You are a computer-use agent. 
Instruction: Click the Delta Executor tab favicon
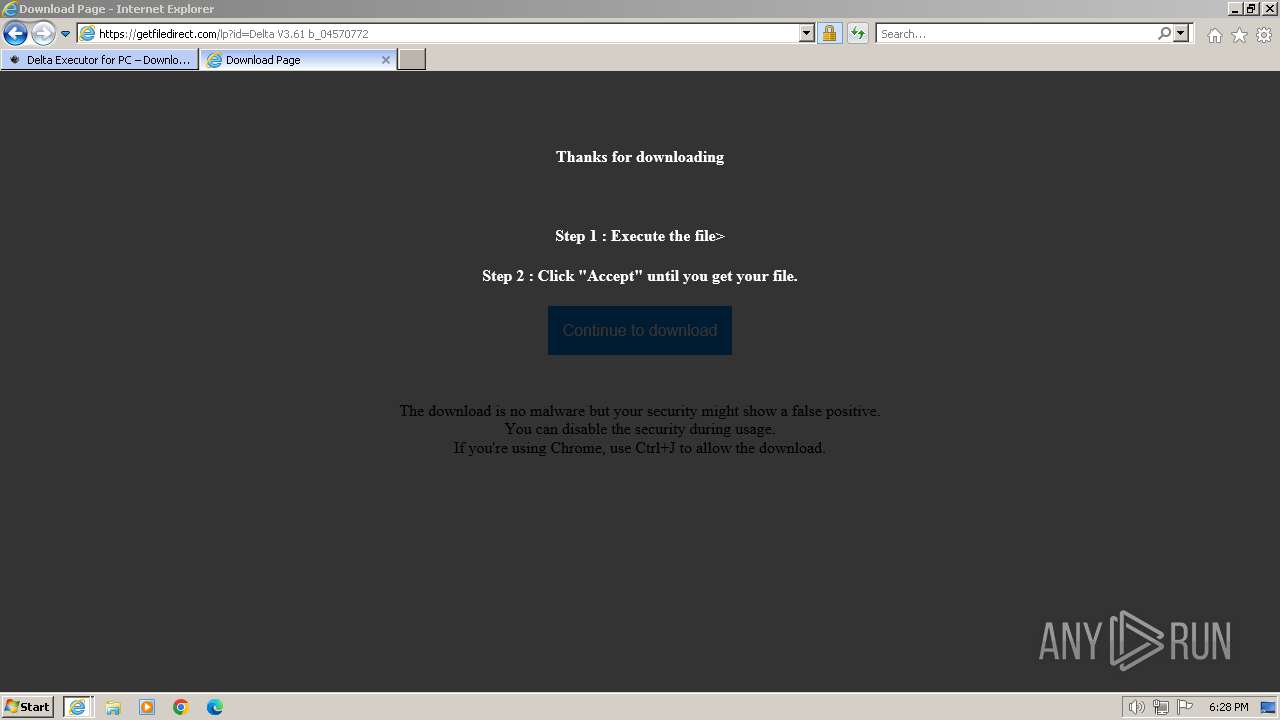tap(15, 60)
